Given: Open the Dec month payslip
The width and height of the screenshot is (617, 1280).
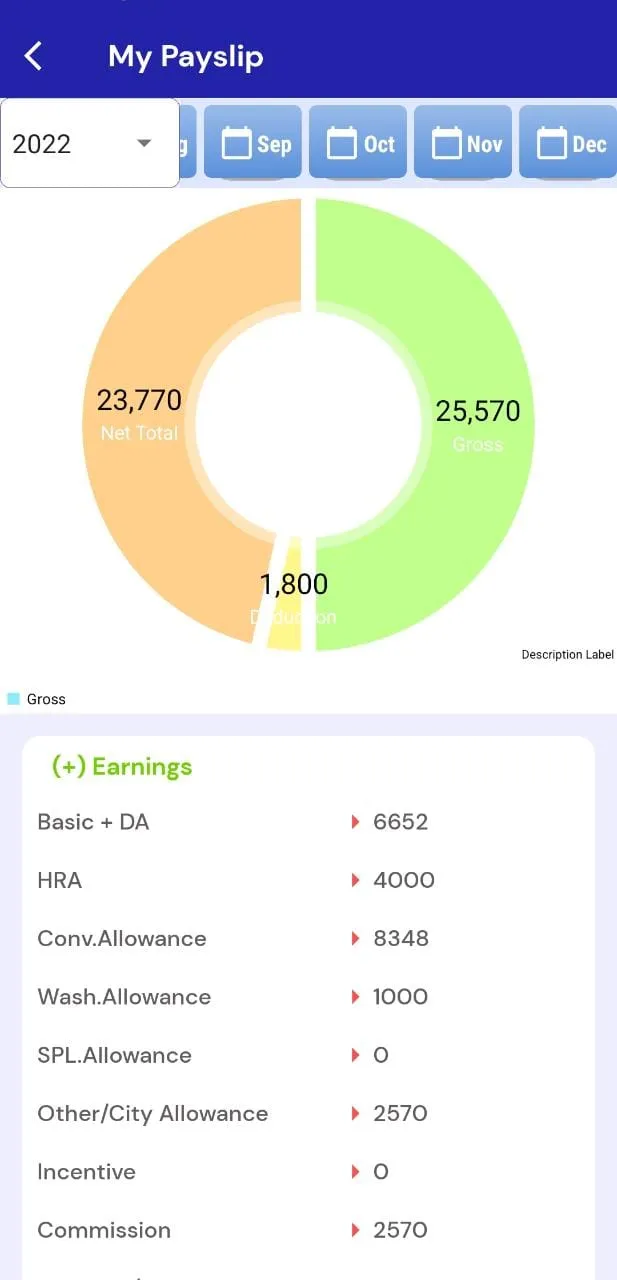Looking at the screenshot, I should click(x=567, y=143).
